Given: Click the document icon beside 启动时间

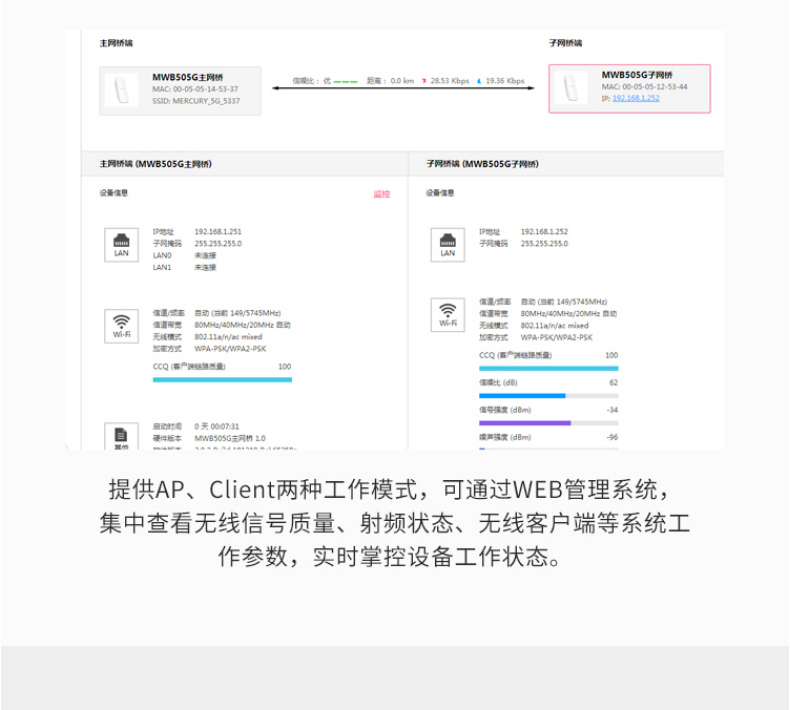Looking at the screenshot, I should pos(121,436).
